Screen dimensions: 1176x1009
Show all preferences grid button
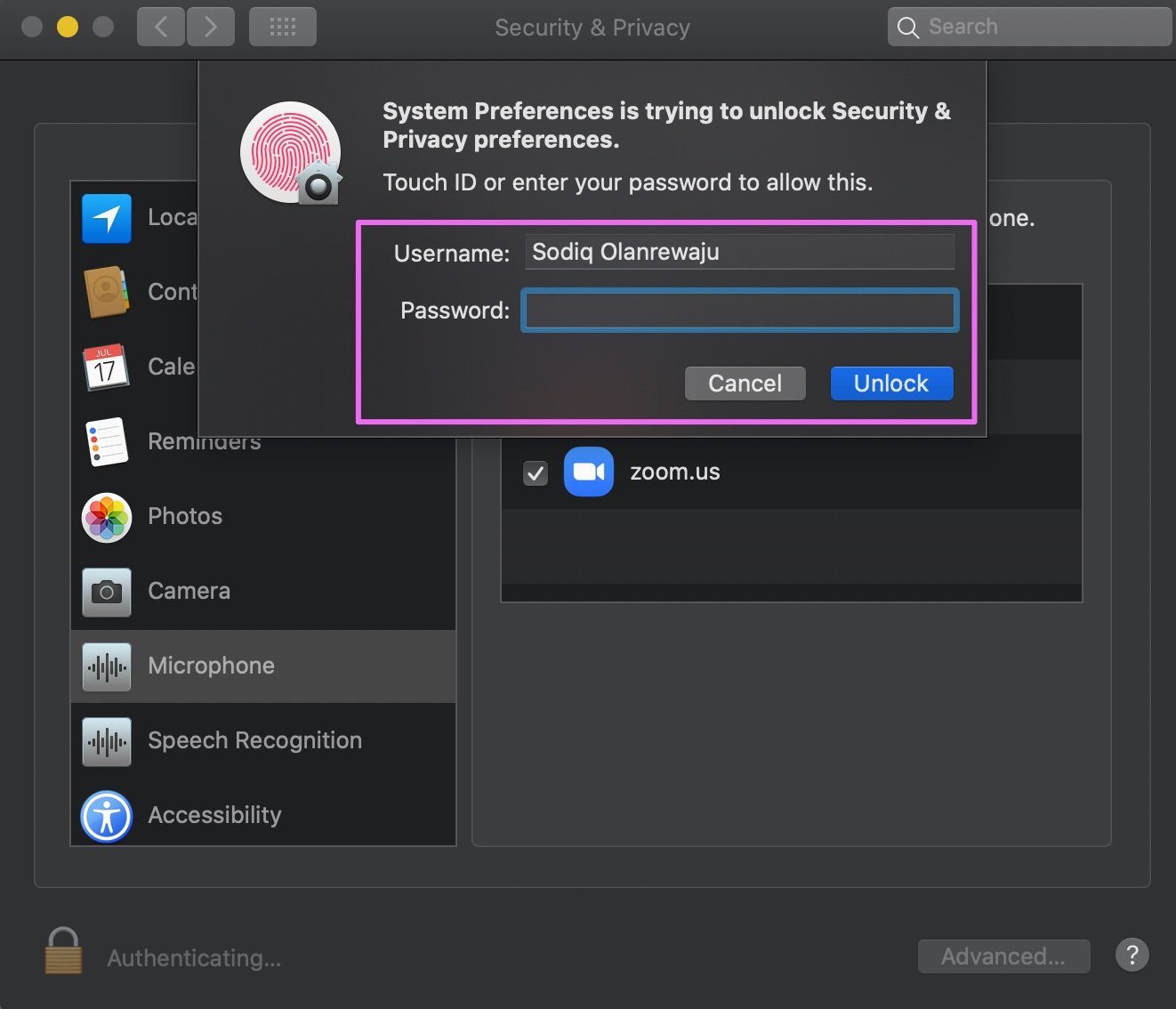283,27
